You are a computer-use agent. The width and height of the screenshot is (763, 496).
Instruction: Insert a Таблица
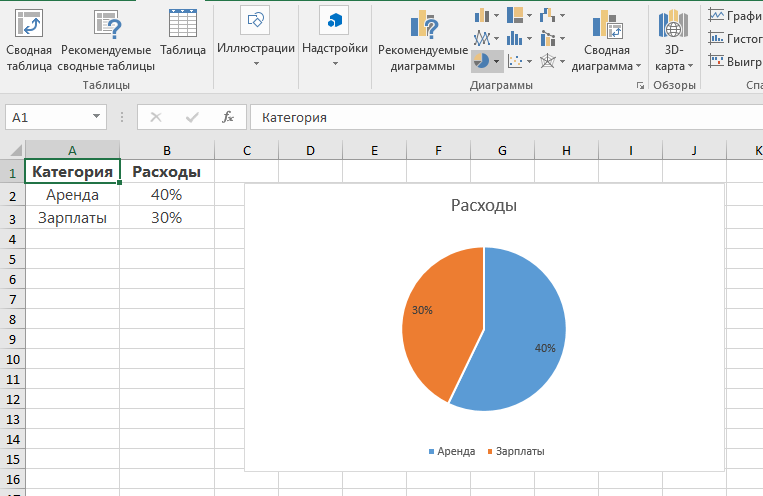coord(183,32)
